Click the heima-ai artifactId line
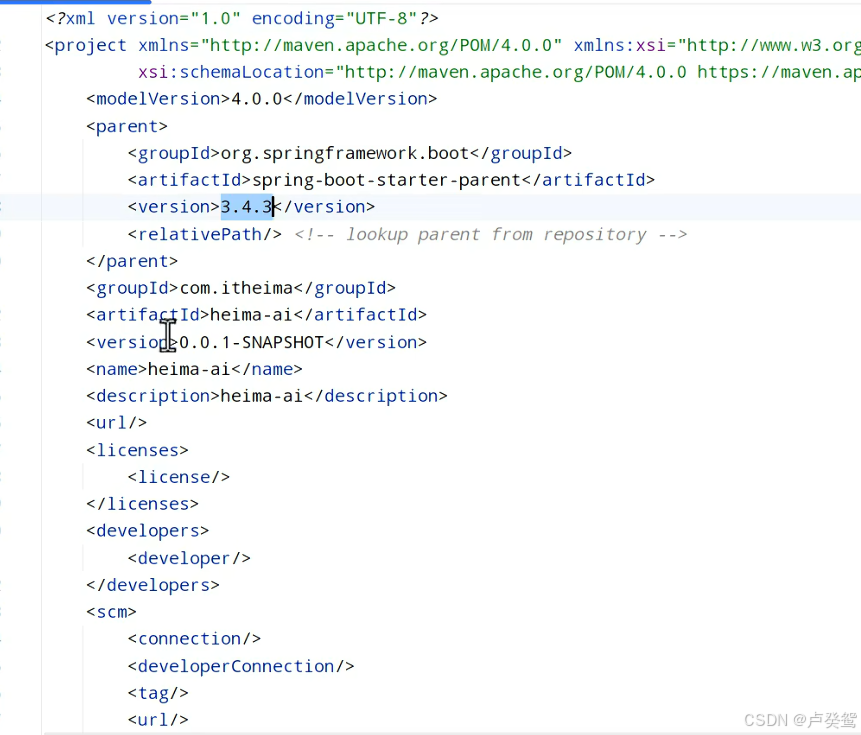This screenshot has height=735, width=861. click(x=256, y=315)
